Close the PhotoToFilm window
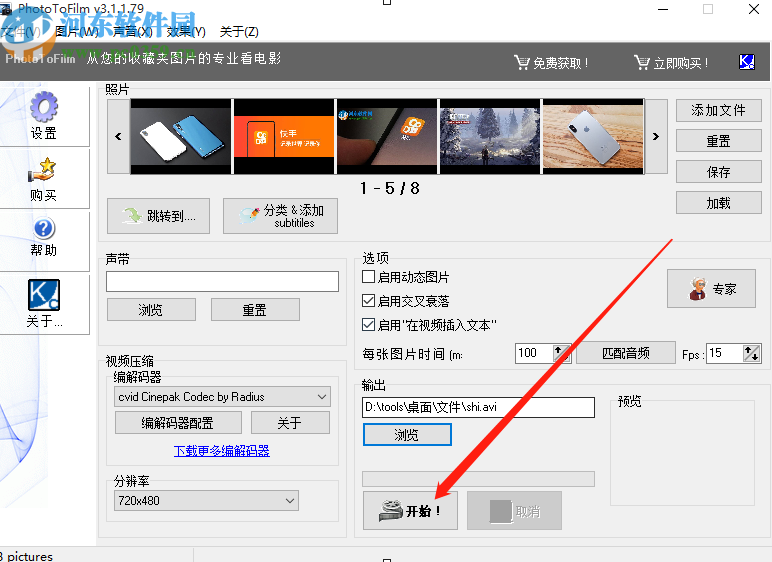The image size is (772, 562). (x=754, y=9)
